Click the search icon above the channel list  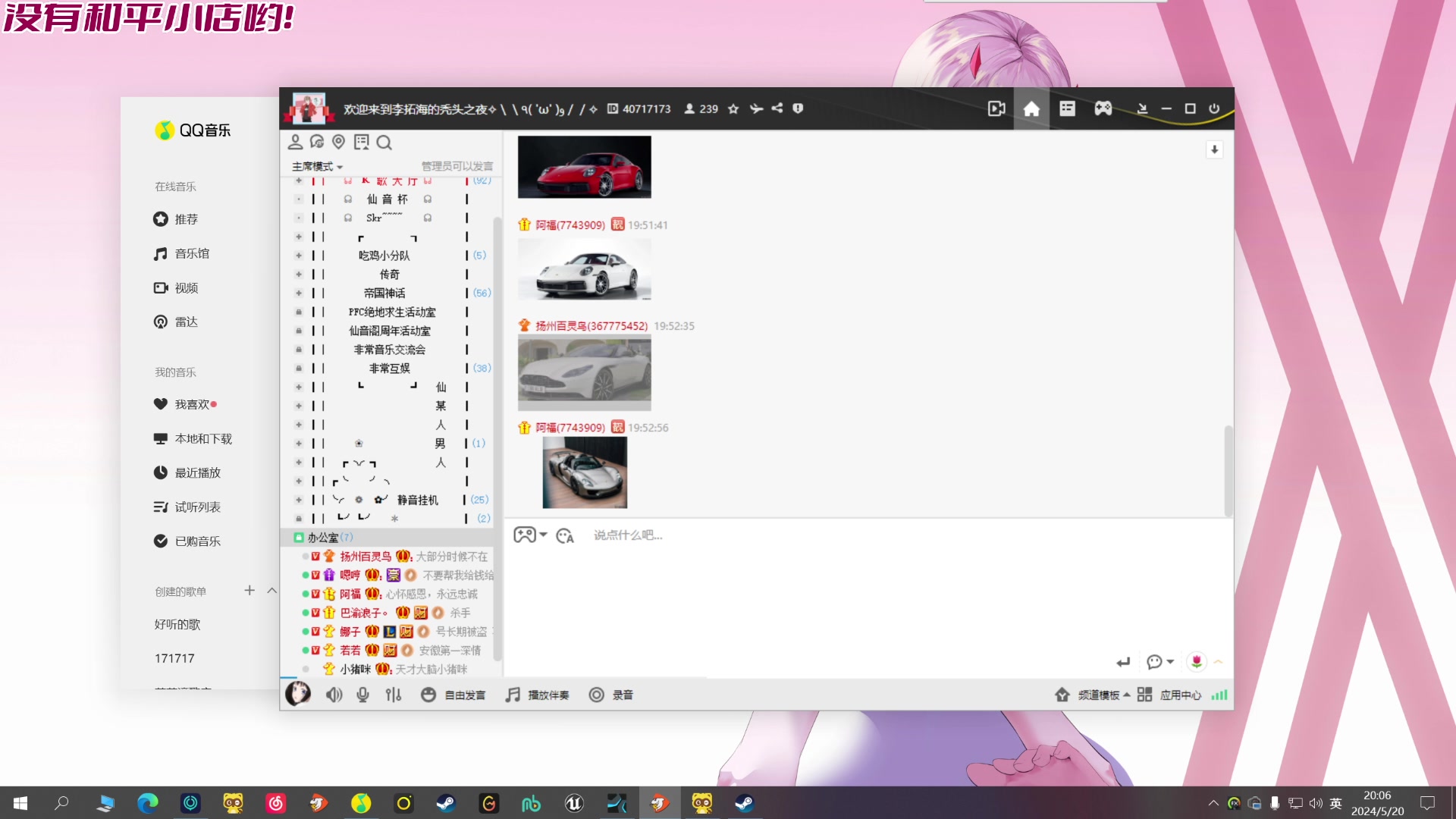(384, 143)
